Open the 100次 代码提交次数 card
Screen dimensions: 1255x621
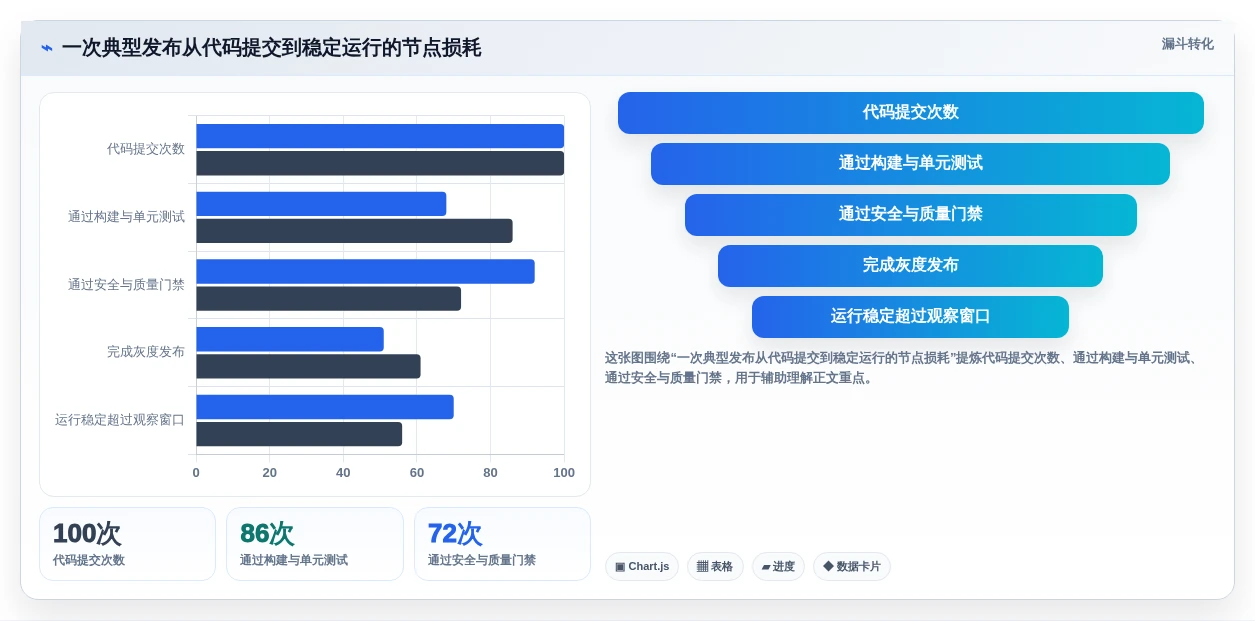pyautogui.click(x=127, y=544)
